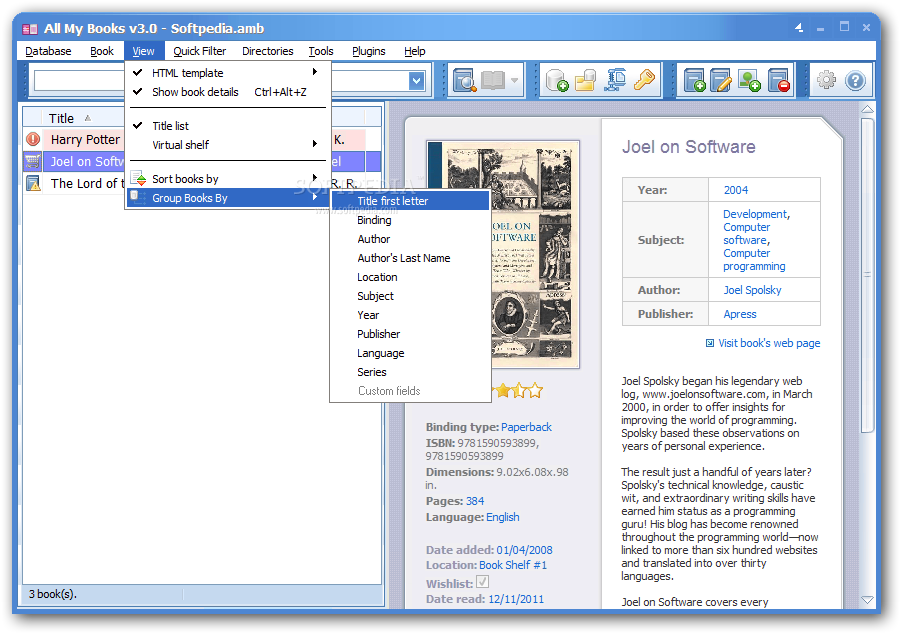Click the Title column sort arrow
Image resolution: width=901 pixels, height=634 pixels.
click(88, 118)
